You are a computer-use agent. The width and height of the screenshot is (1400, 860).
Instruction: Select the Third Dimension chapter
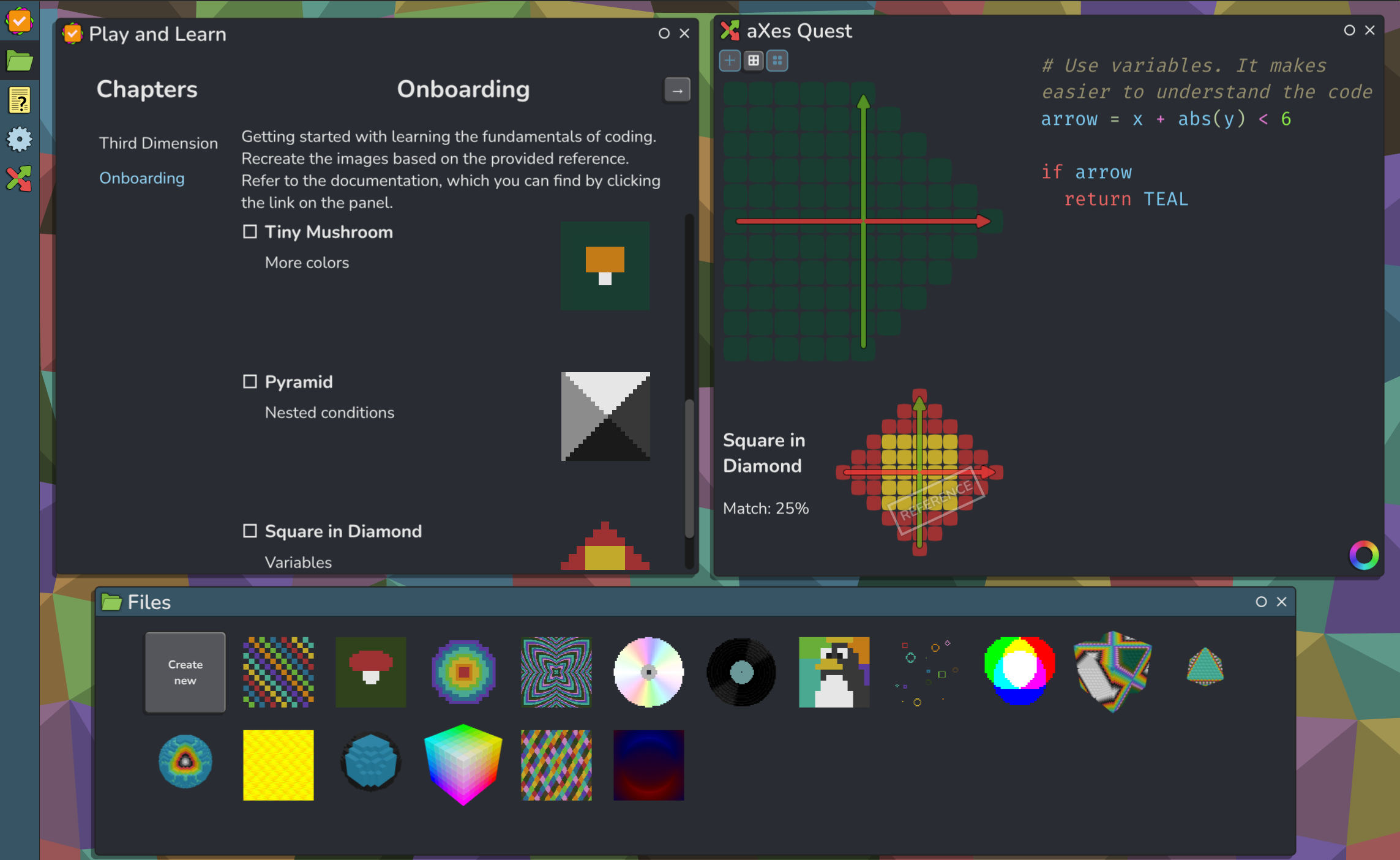coord(159,143)
